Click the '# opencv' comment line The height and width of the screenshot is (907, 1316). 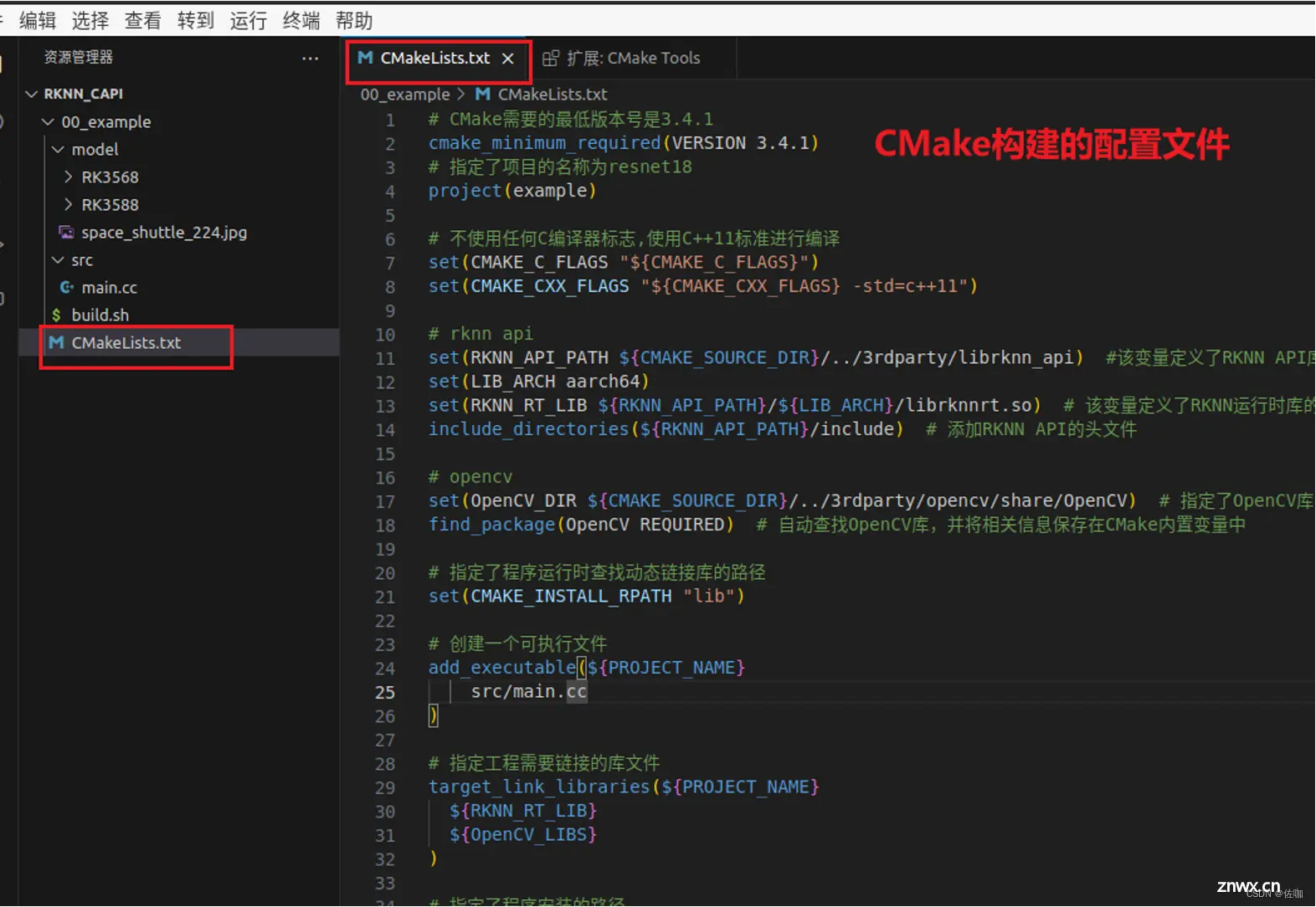click(470, 477)
